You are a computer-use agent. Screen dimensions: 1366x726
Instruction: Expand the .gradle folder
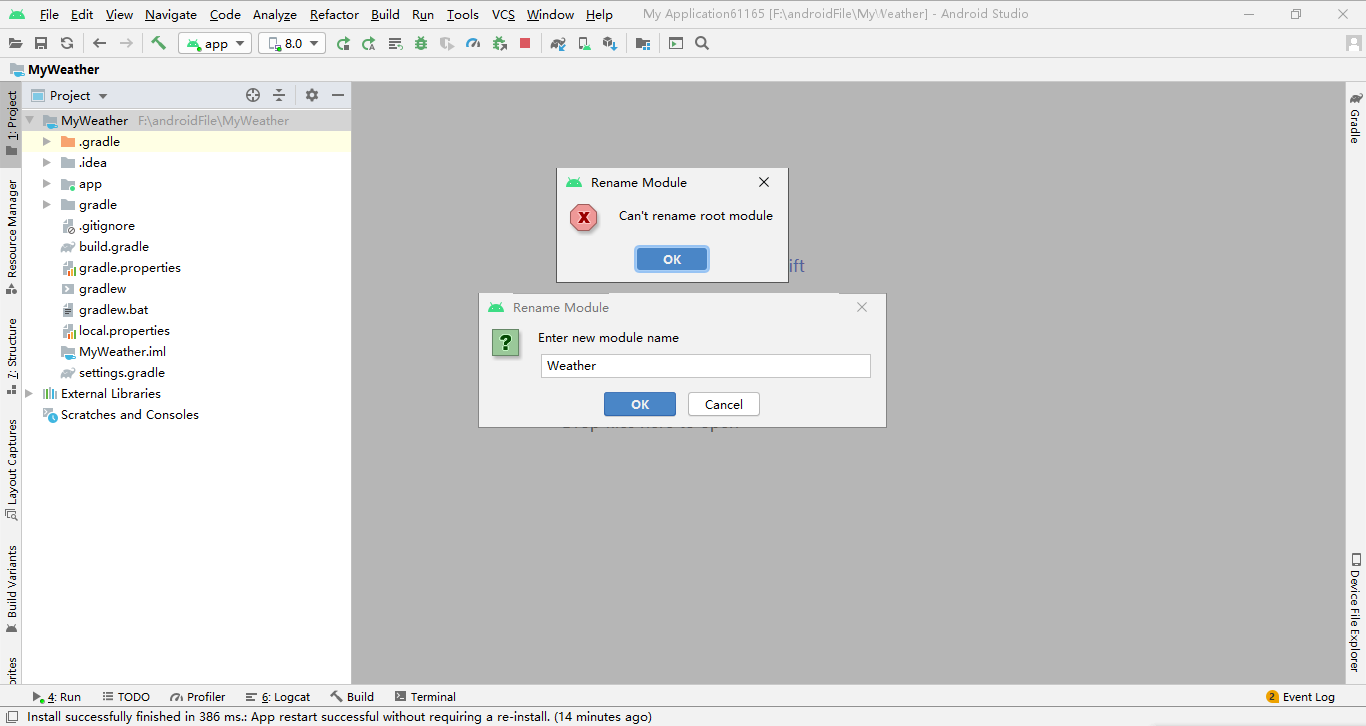tap(46, 142)
